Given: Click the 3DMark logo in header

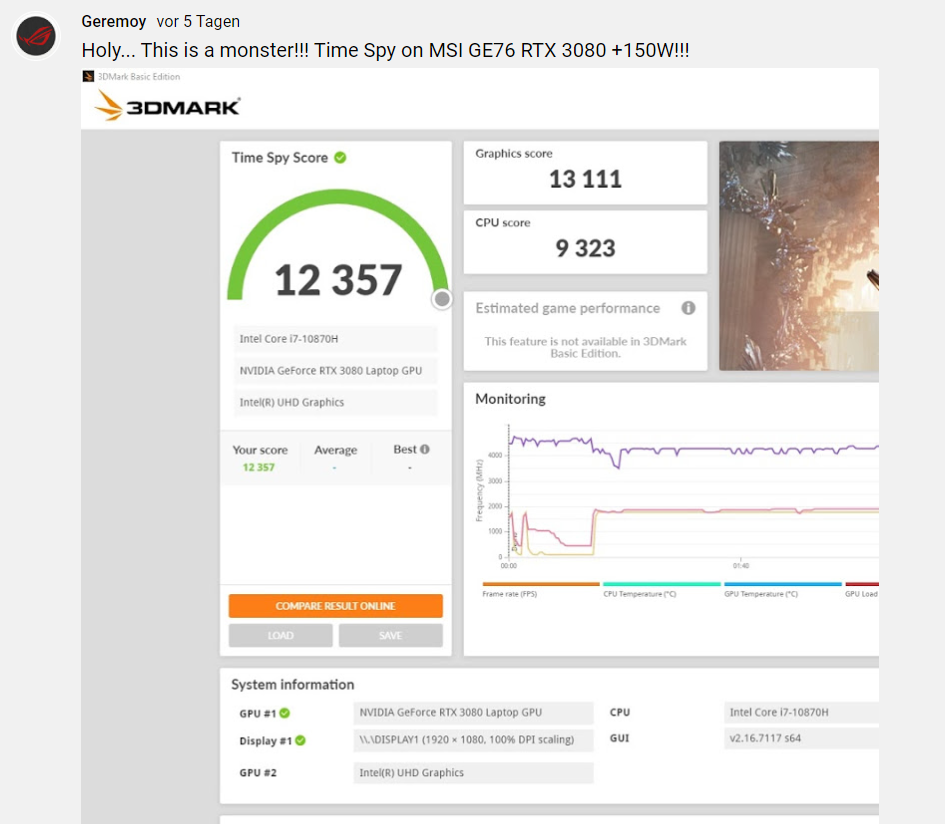Looking at the screenshot, I should point(167,106).
